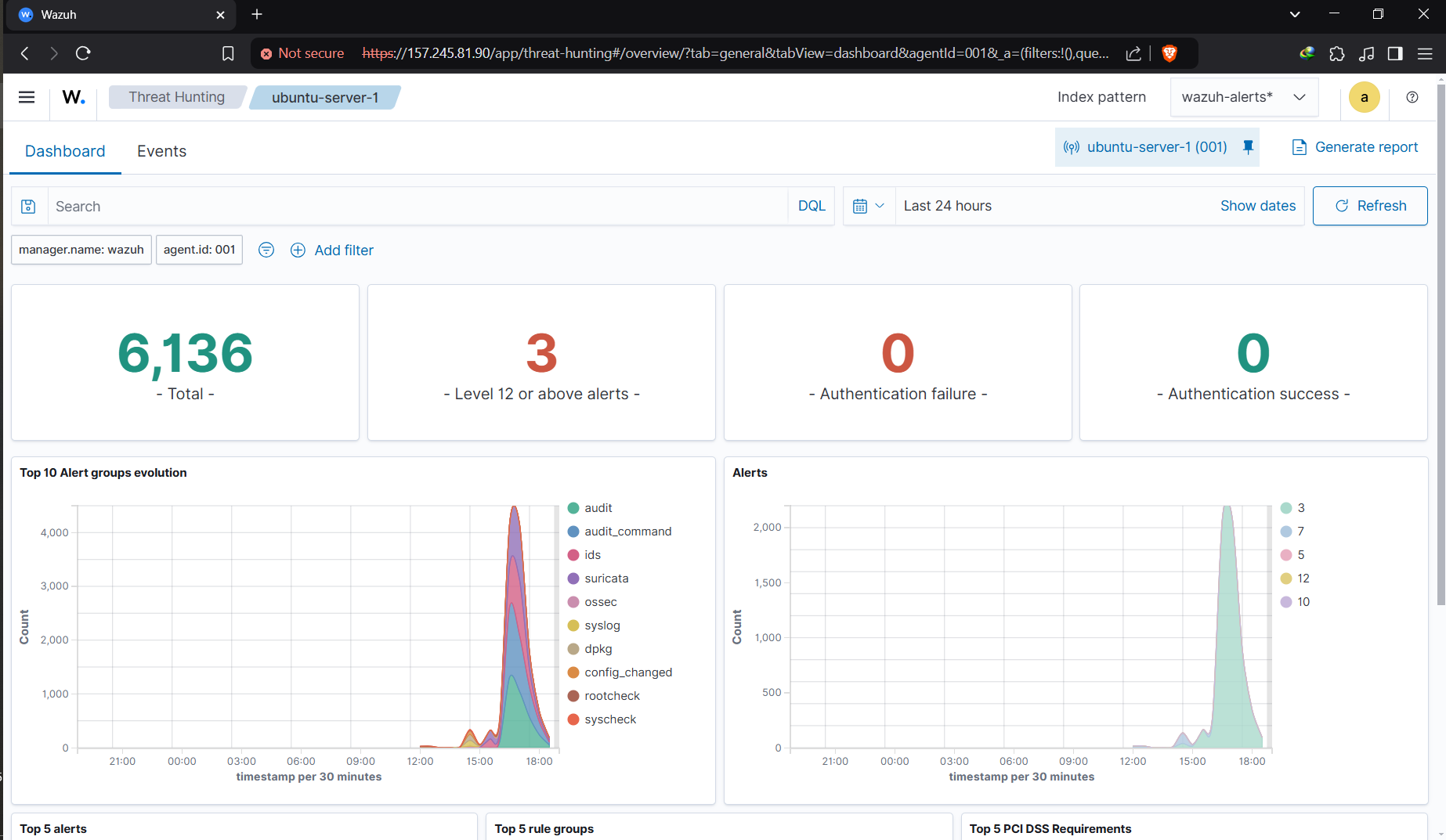
Task: Click the share page icon in address bar
Action: coord(1133,53)
